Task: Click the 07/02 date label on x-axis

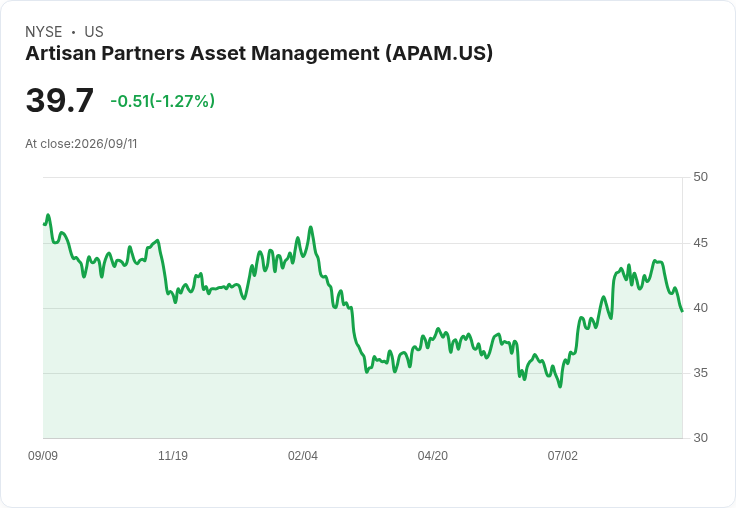Action: (x=563, y=455)
